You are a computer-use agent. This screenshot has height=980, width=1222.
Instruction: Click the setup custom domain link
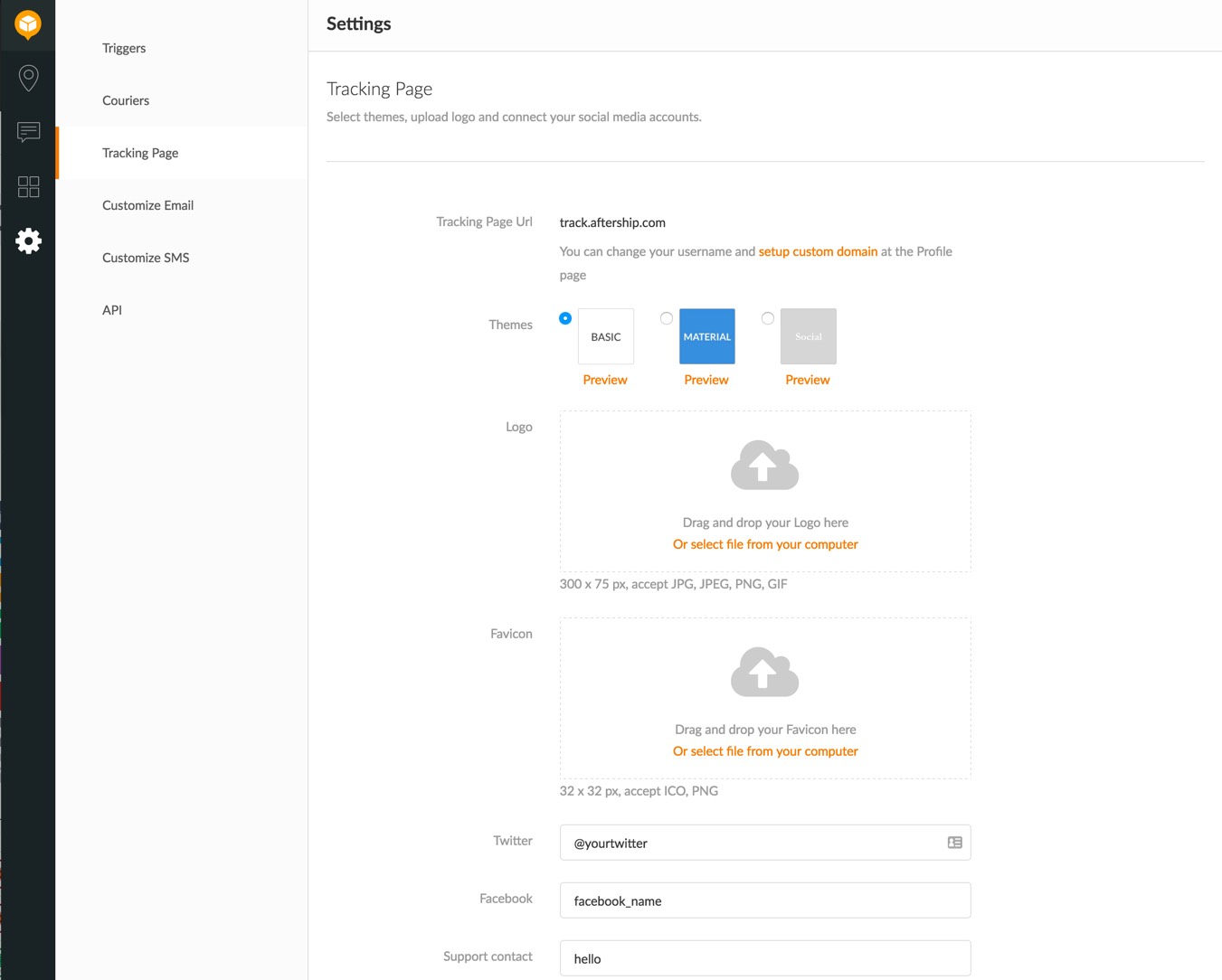[818, 251]
